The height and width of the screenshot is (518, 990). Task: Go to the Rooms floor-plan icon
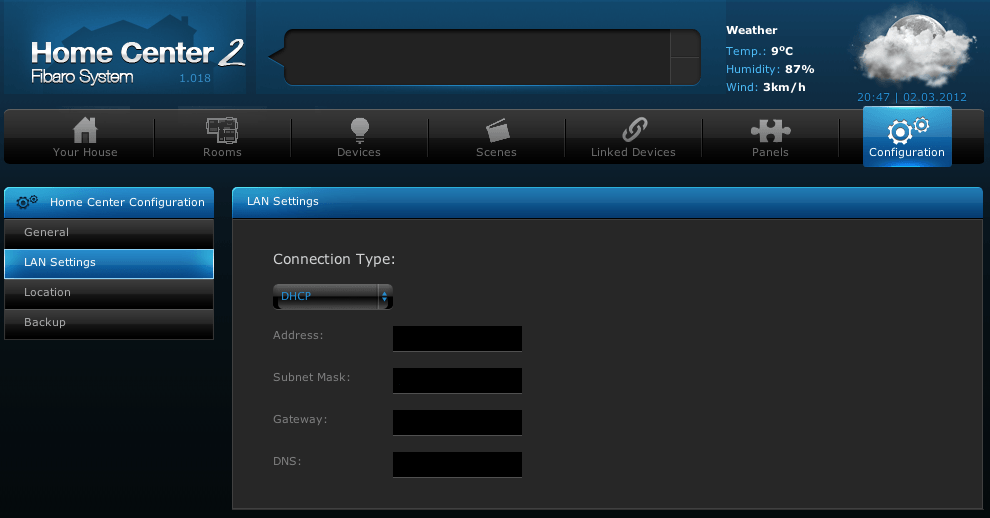(222, 130)
